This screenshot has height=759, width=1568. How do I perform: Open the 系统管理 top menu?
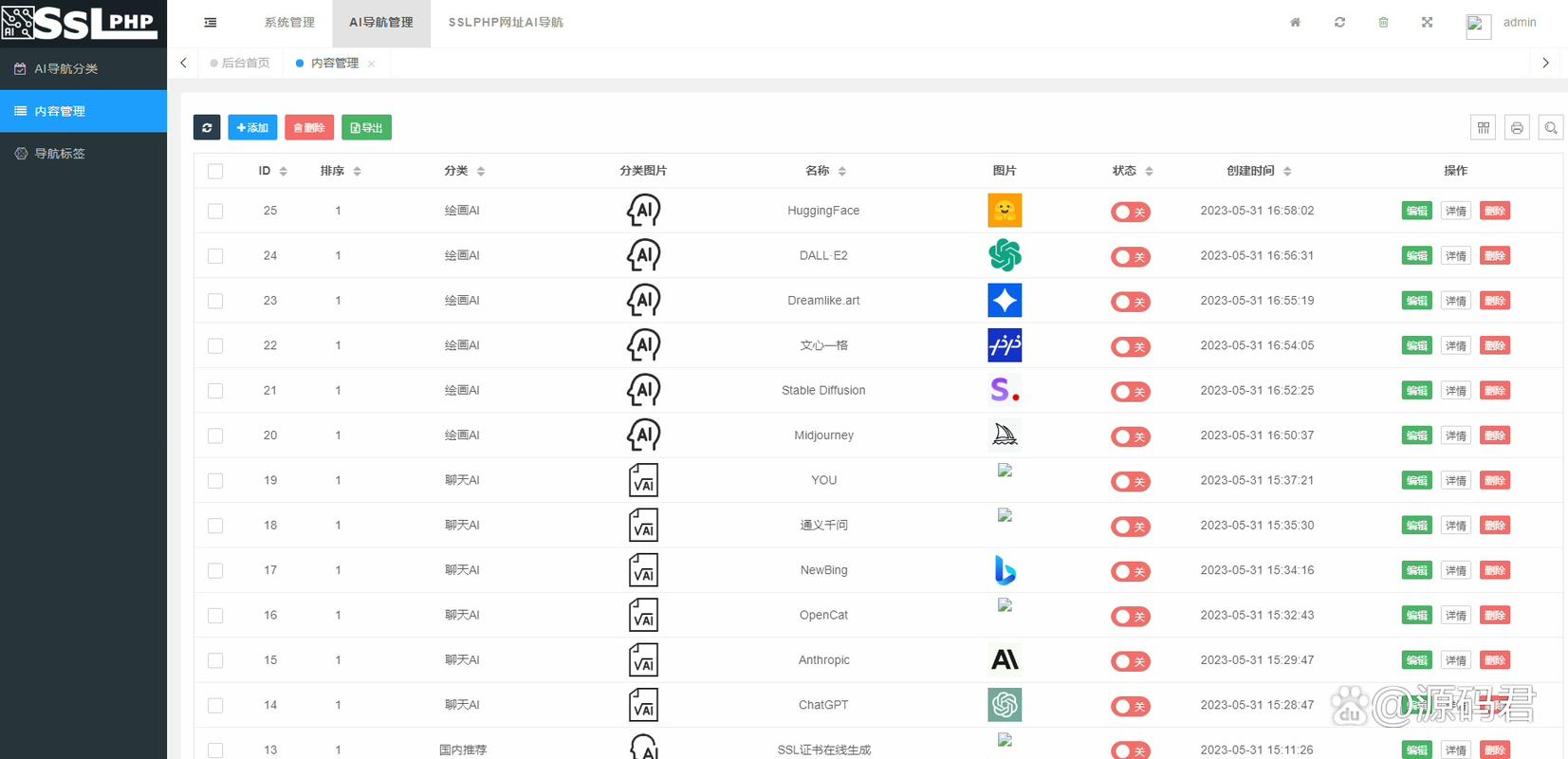coord(289,22)
